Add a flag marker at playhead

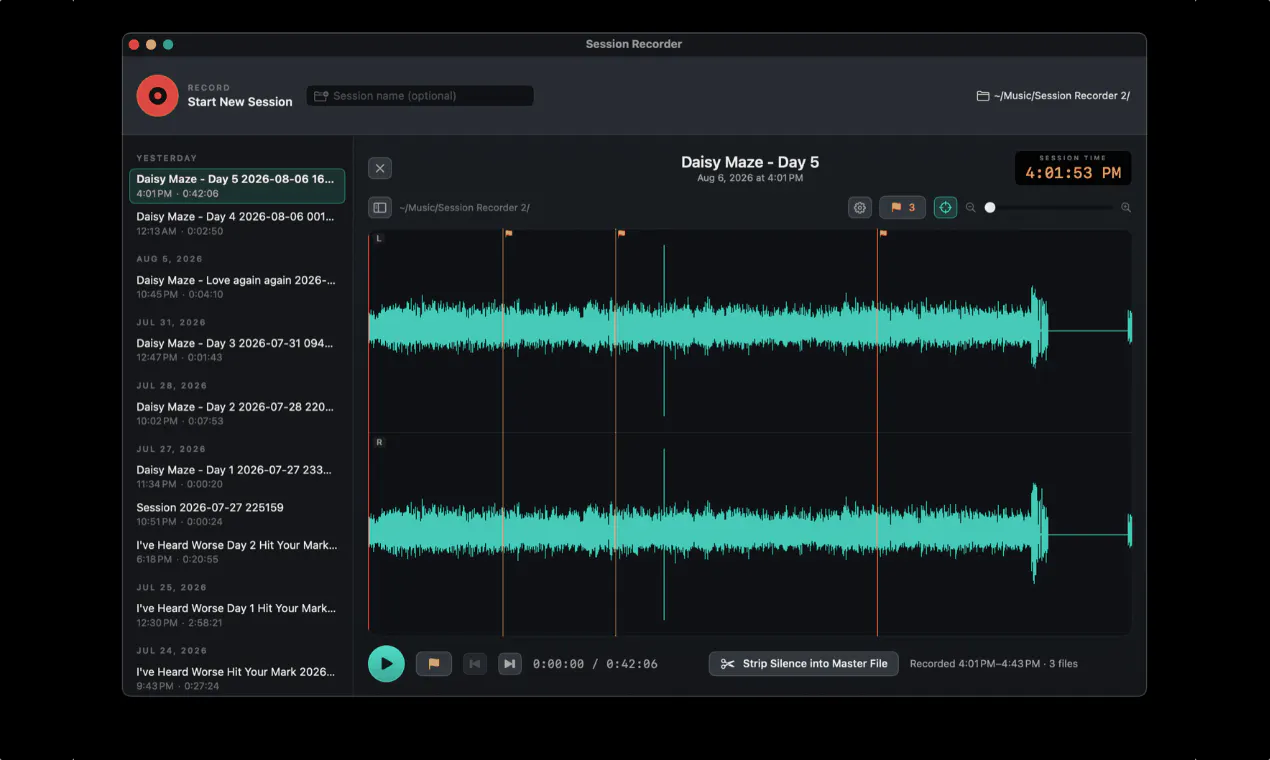pos(434,664)
